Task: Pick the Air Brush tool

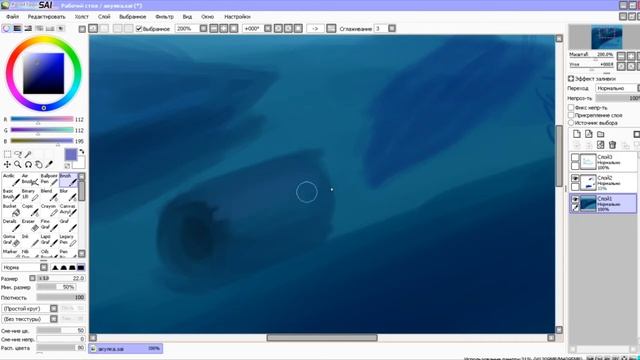Action: click(x=30, y=180)
